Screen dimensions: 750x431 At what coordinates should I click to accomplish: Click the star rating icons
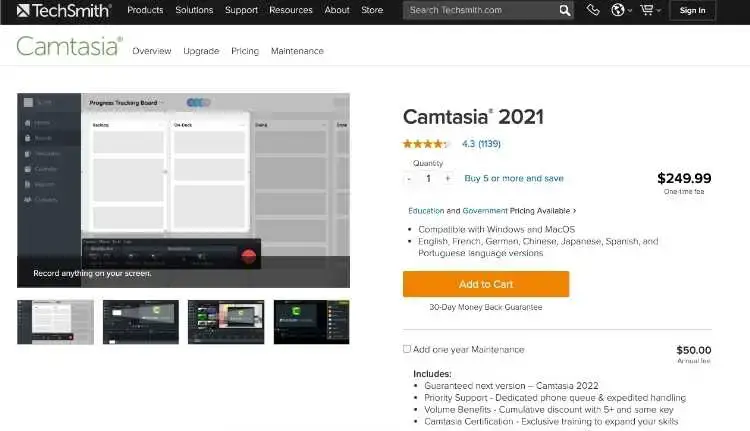tap(425, 144)
